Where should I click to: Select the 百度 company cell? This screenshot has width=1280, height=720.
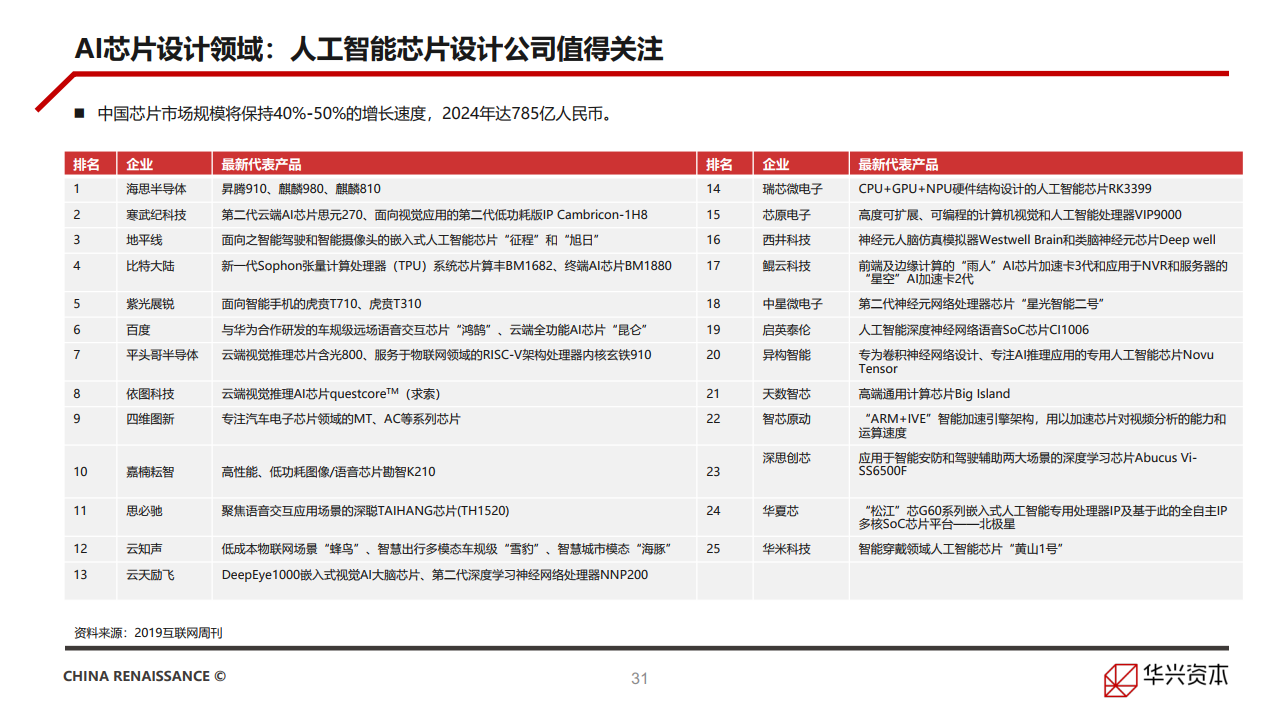point(138,330)
